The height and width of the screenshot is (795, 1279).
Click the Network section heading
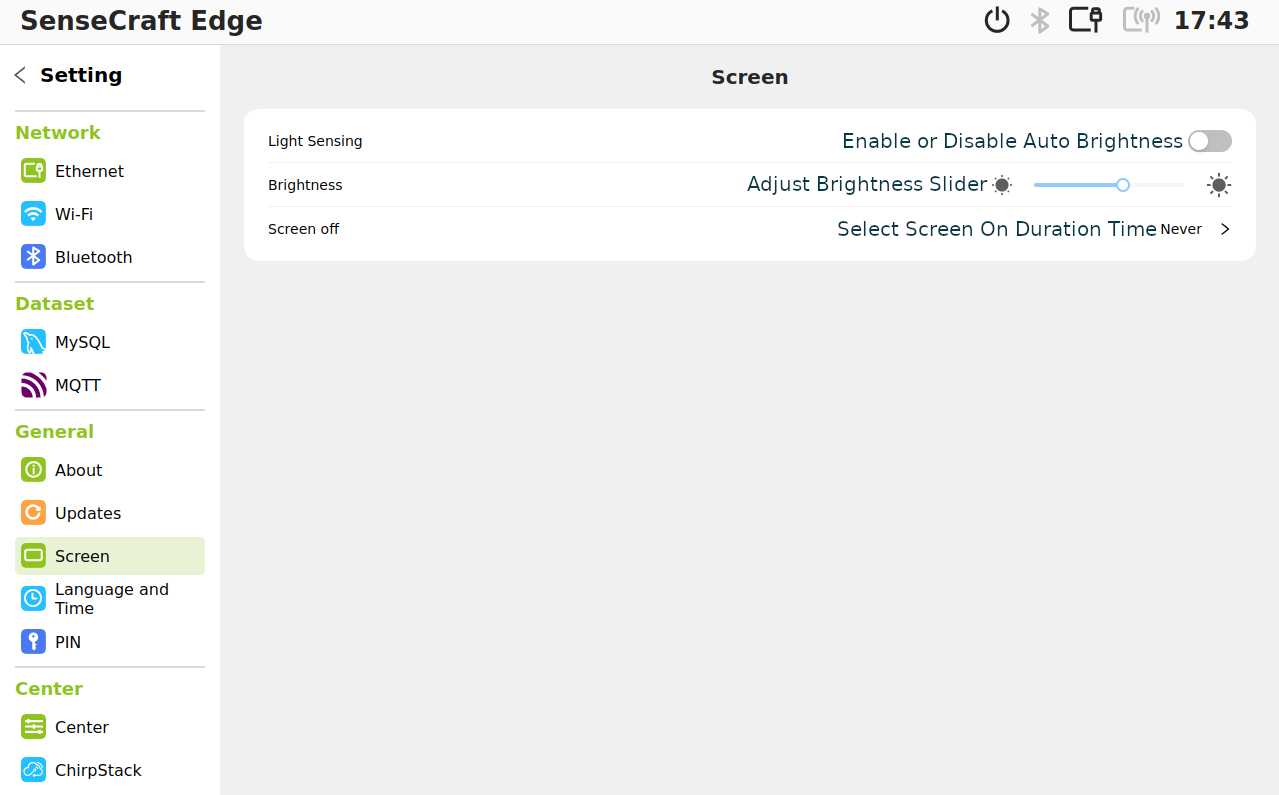tap(58, 133)
